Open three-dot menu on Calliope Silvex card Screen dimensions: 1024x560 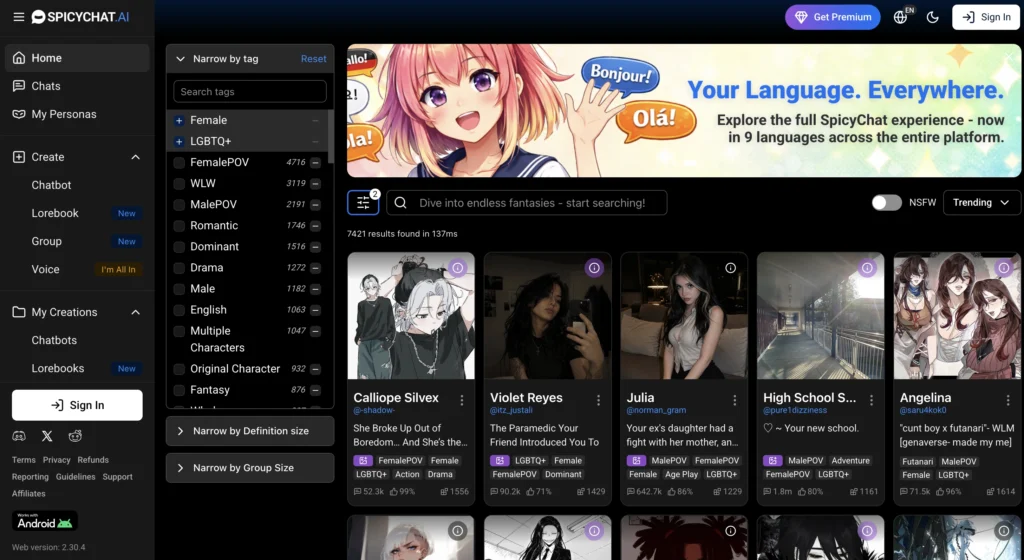[x=462, y=400]
